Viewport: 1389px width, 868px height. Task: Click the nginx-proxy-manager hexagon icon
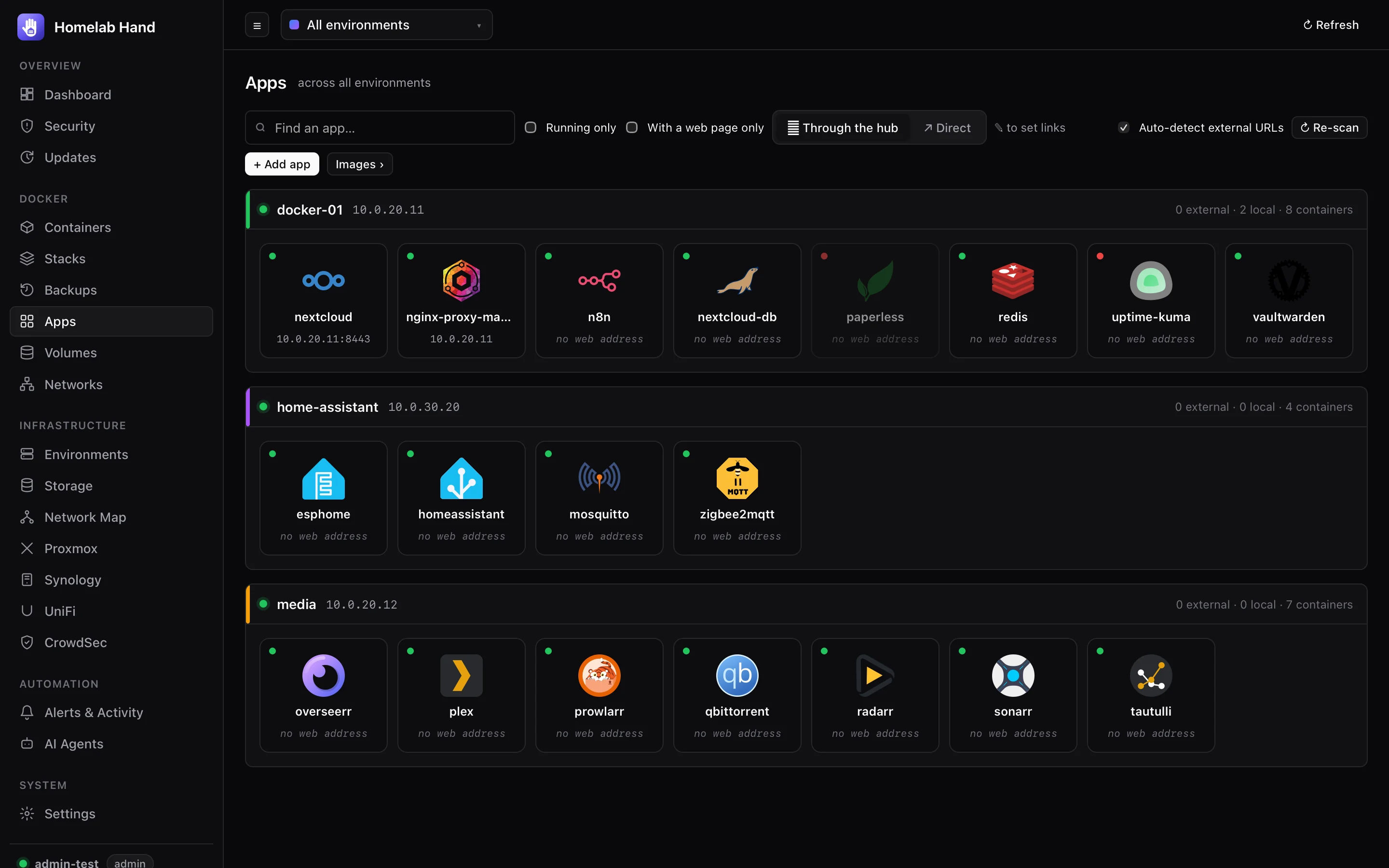[461, 280]
